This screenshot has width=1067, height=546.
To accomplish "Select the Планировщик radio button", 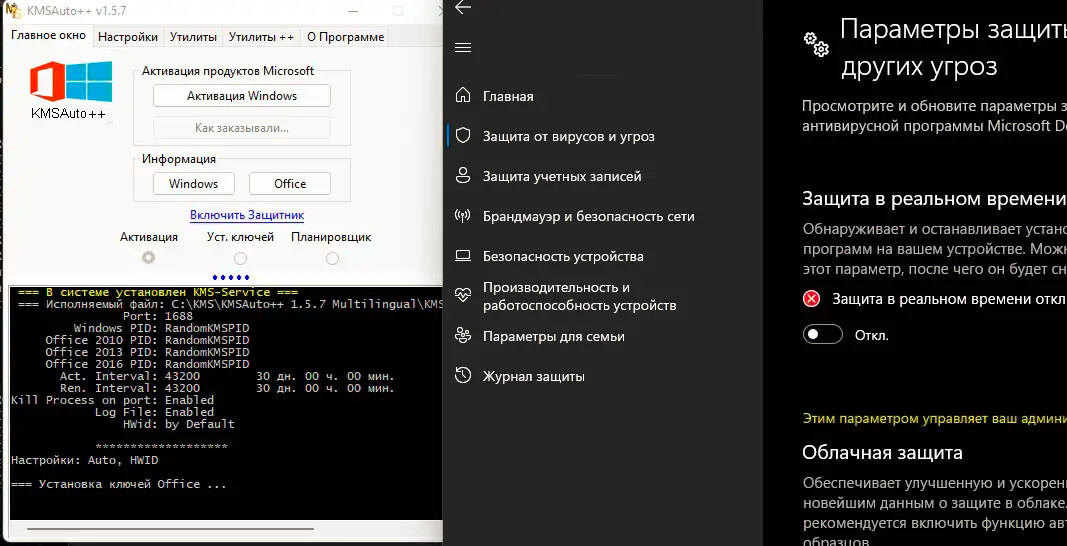I will click(x=332, y=259).
